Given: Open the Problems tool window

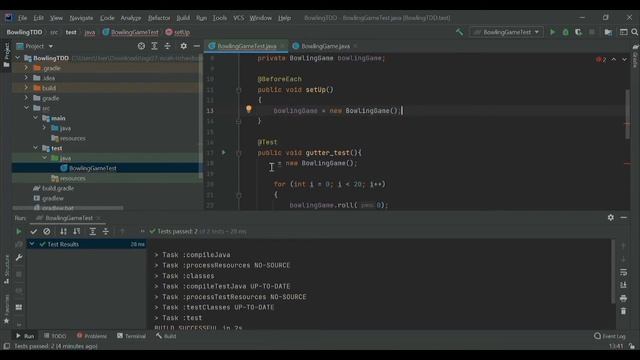Looking at the screenshot, I should (92, 336).
